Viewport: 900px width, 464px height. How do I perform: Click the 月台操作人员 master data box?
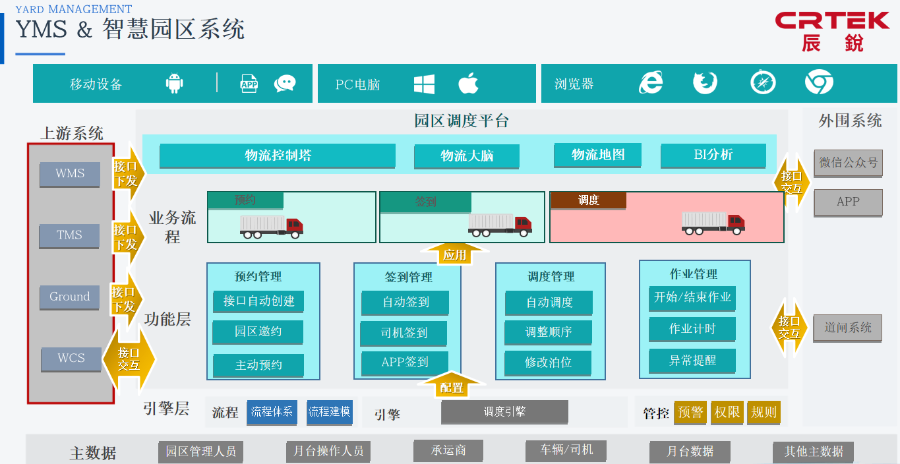tap(329, 451)
